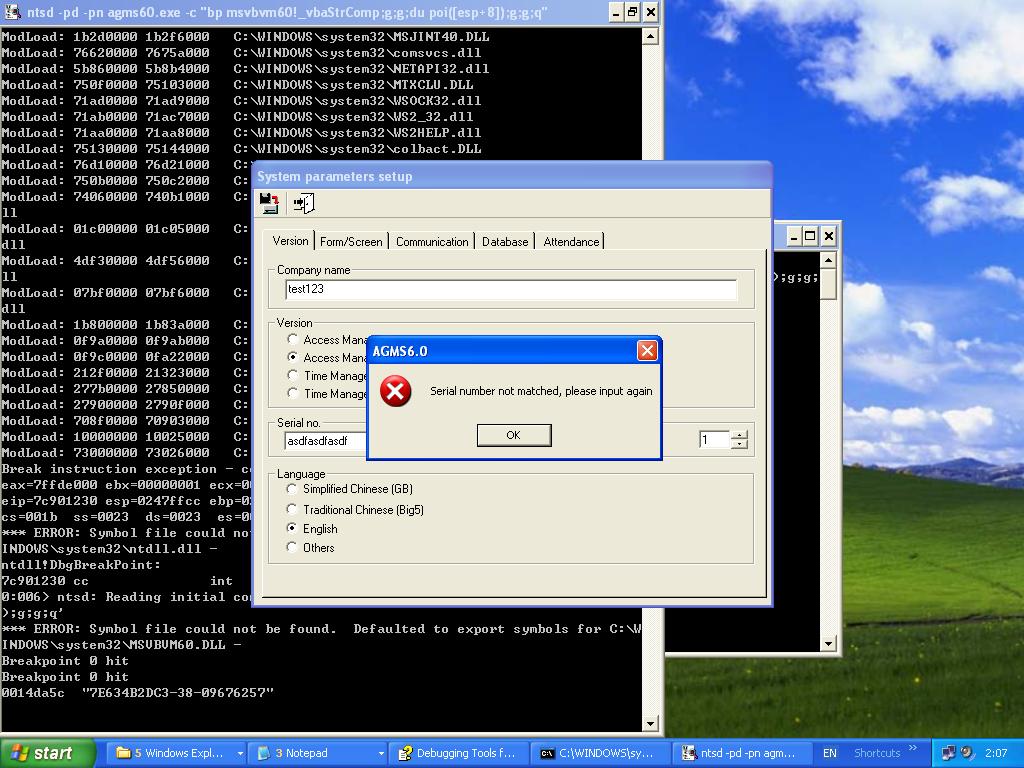
Task: Restore the ntsd console window
Action: (633, 12)
